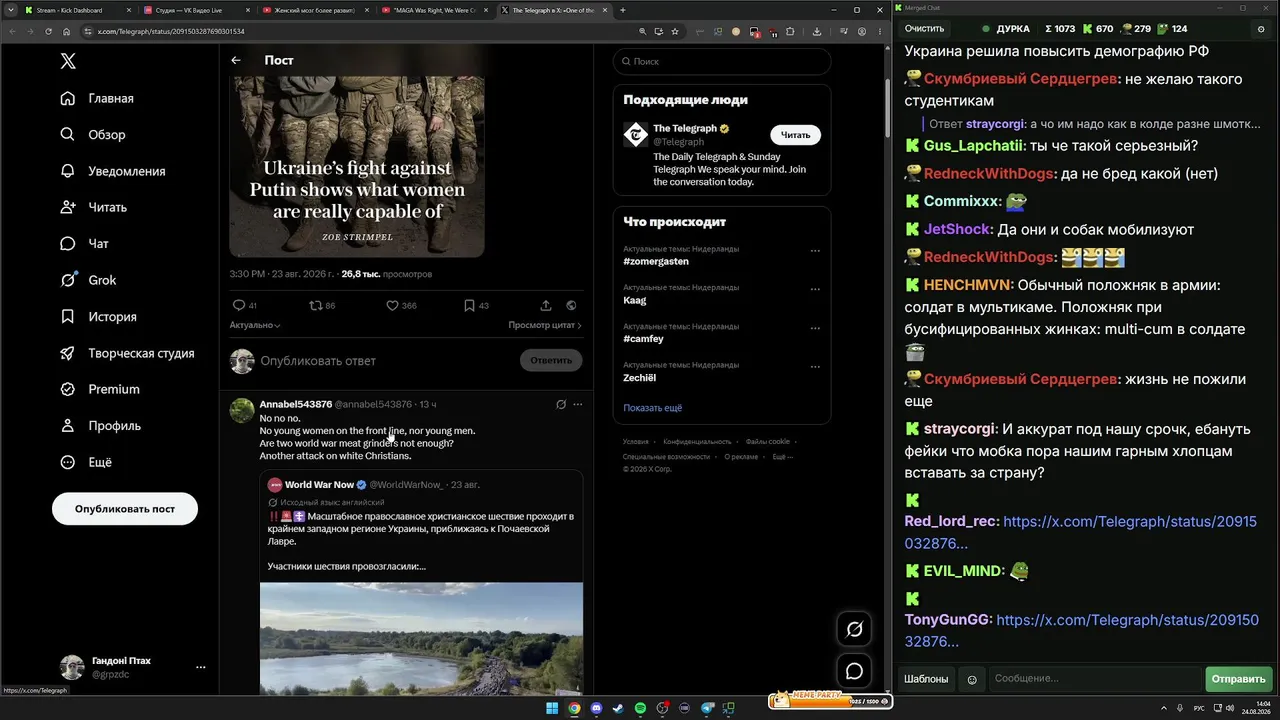The image size is (1280, 720).
Task: Click the Ответить reply button
Action: click(551, 360)
